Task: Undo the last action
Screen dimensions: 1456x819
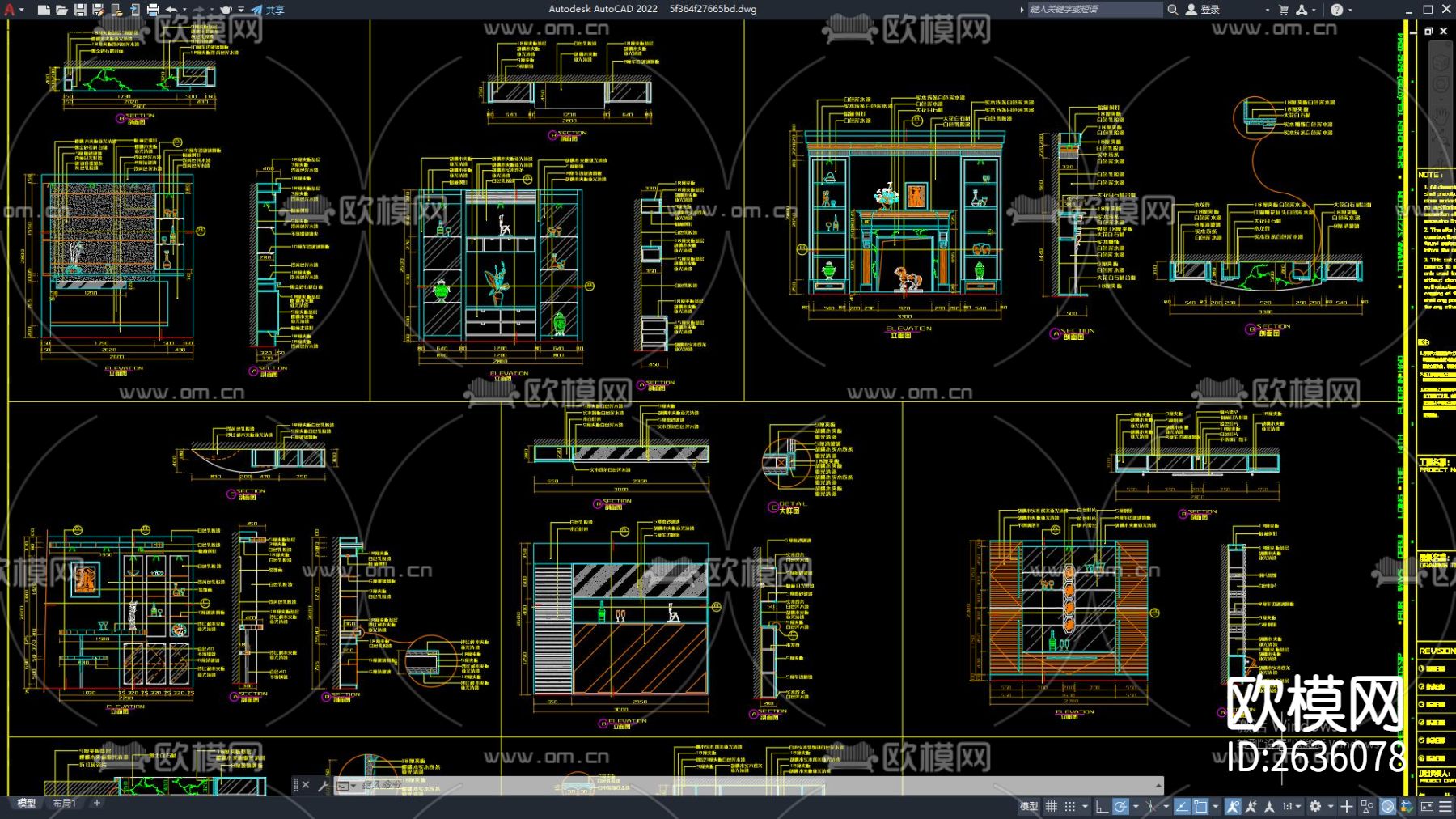Action: pos(171,10)
